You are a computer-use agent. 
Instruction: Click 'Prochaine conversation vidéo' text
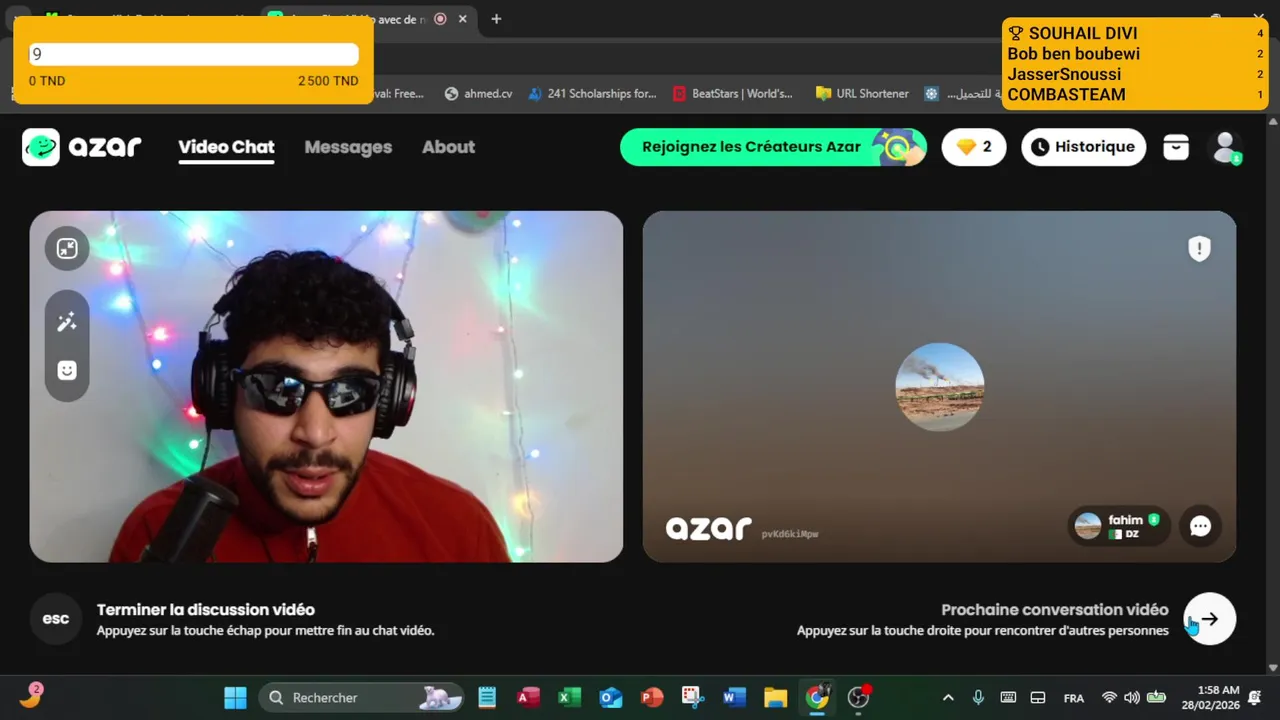pyautogui.click(x=1055, y=609)
